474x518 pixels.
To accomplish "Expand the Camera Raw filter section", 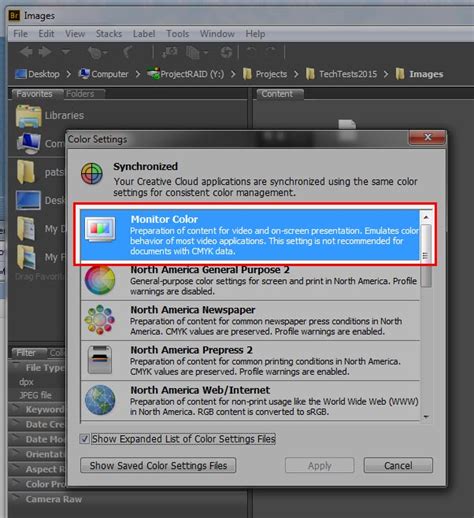I will [x=15, y=499].
